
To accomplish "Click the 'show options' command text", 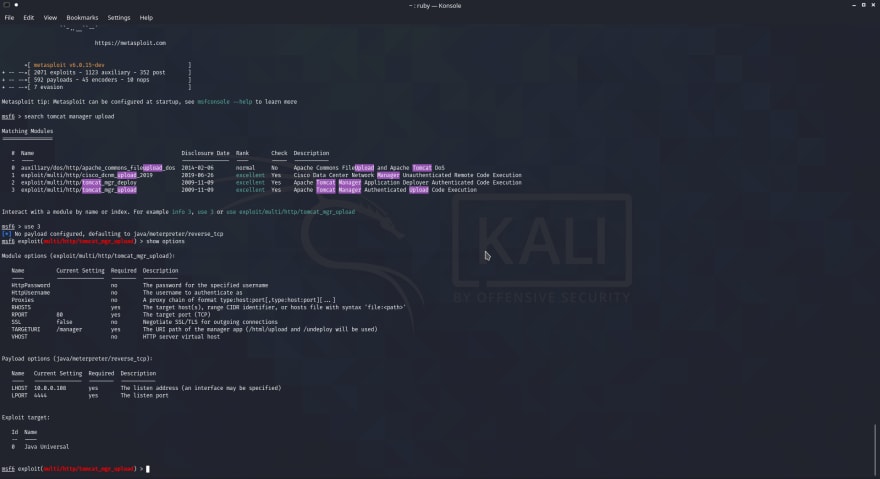I will pos(165,241).
